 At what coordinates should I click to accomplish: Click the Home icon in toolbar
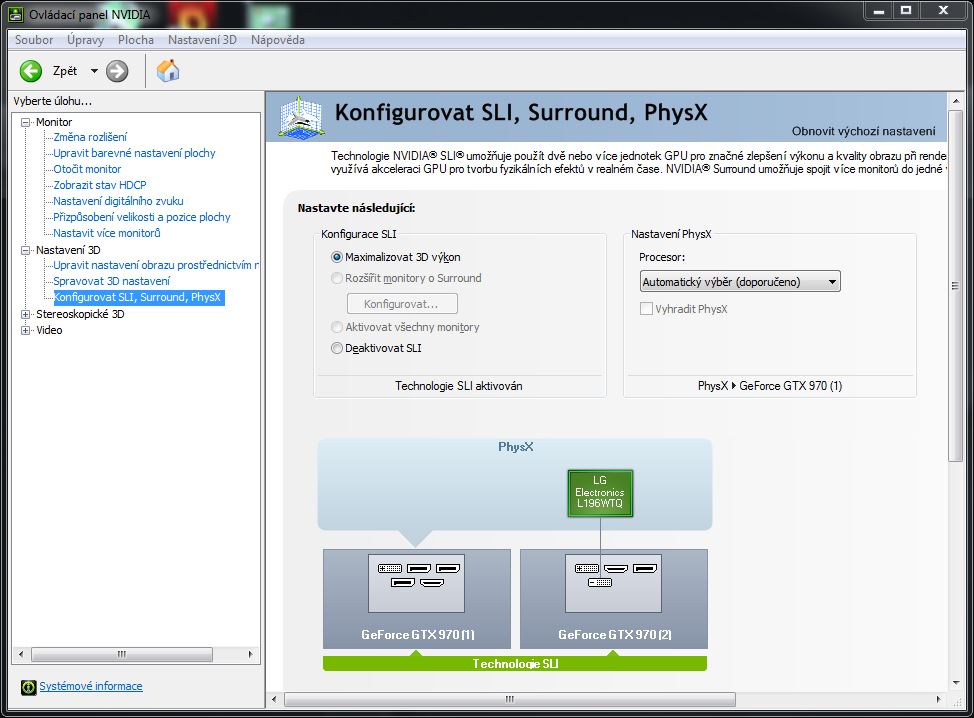(x=168, y=71)
